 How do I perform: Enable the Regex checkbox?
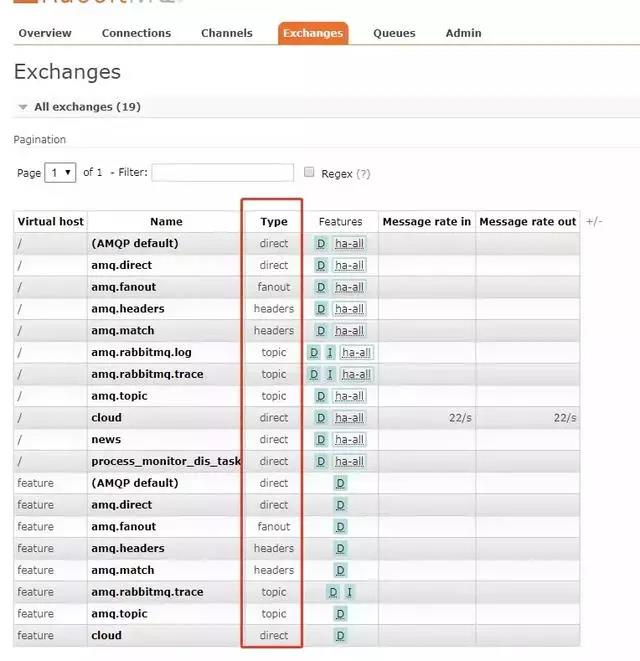pyautogui.click(x=309, y=172)
